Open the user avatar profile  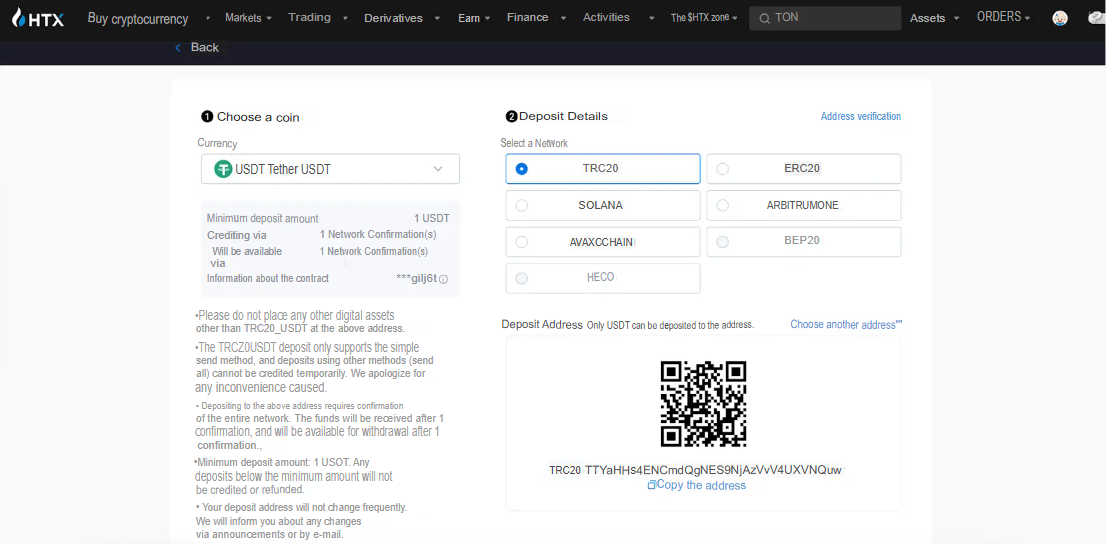tap(1059, 18)
